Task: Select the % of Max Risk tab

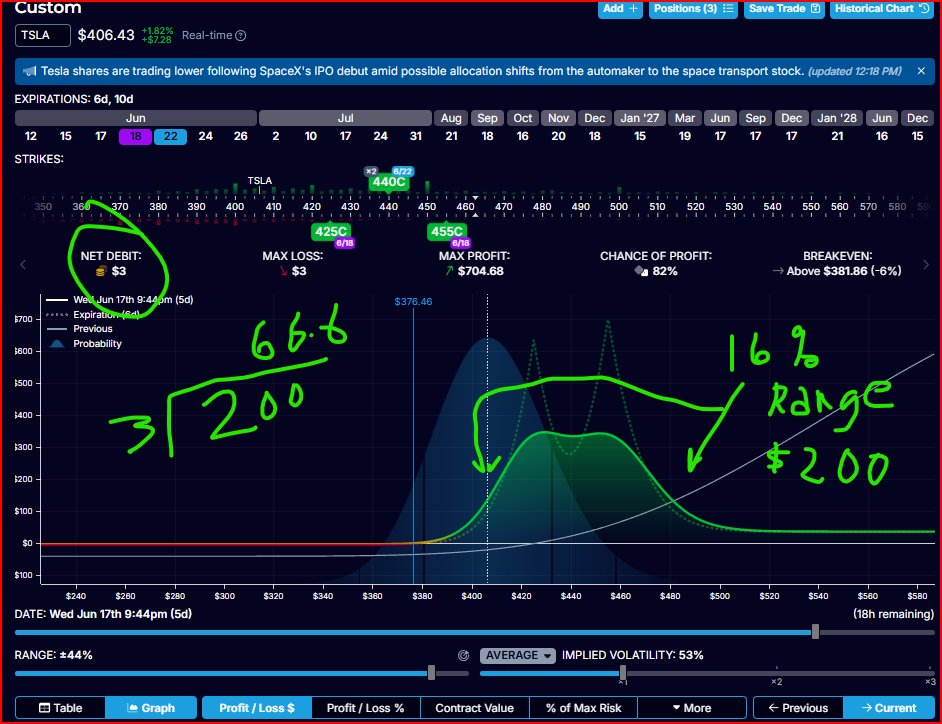Action: point(583,708)
